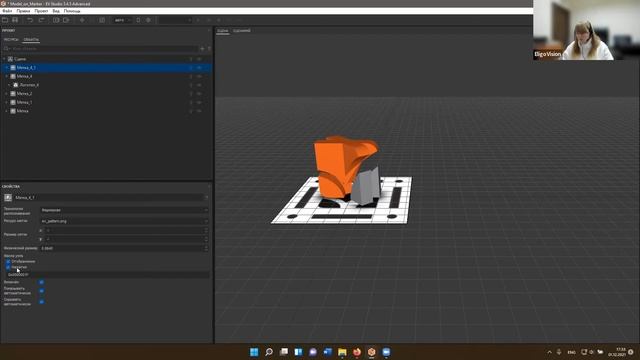Click the EV Studio orange cube taskbar icon
Viewport: 640px width, 360px height.
pyautogui.click(x=371, y=352)
